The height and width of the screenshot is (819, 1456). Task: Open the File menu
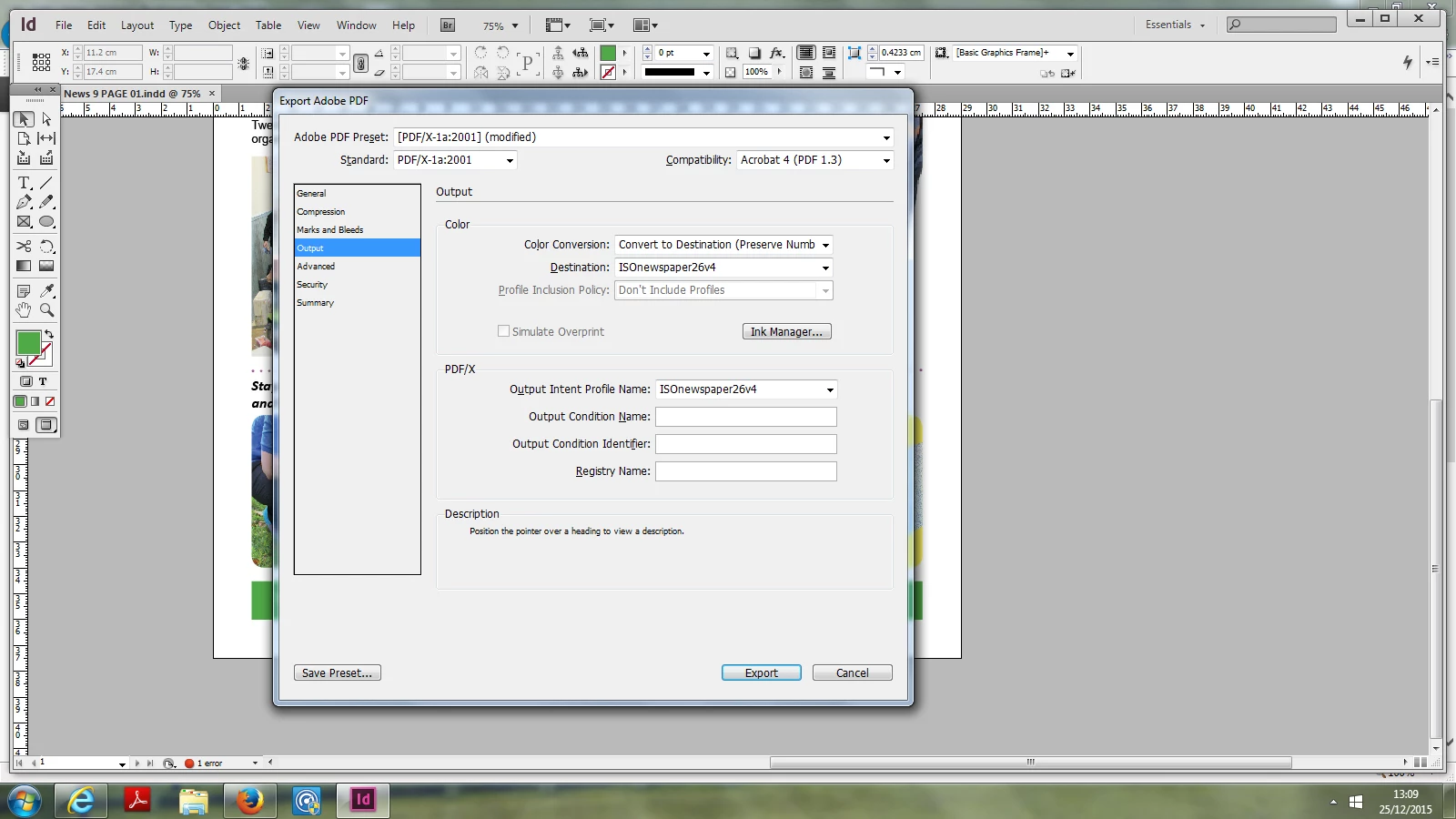(x=64, y=25)
